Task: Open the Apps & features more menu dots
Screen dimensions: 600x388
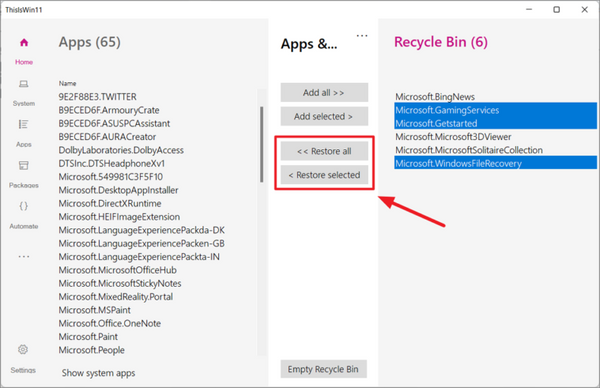Action: click(x=362, y=36)
